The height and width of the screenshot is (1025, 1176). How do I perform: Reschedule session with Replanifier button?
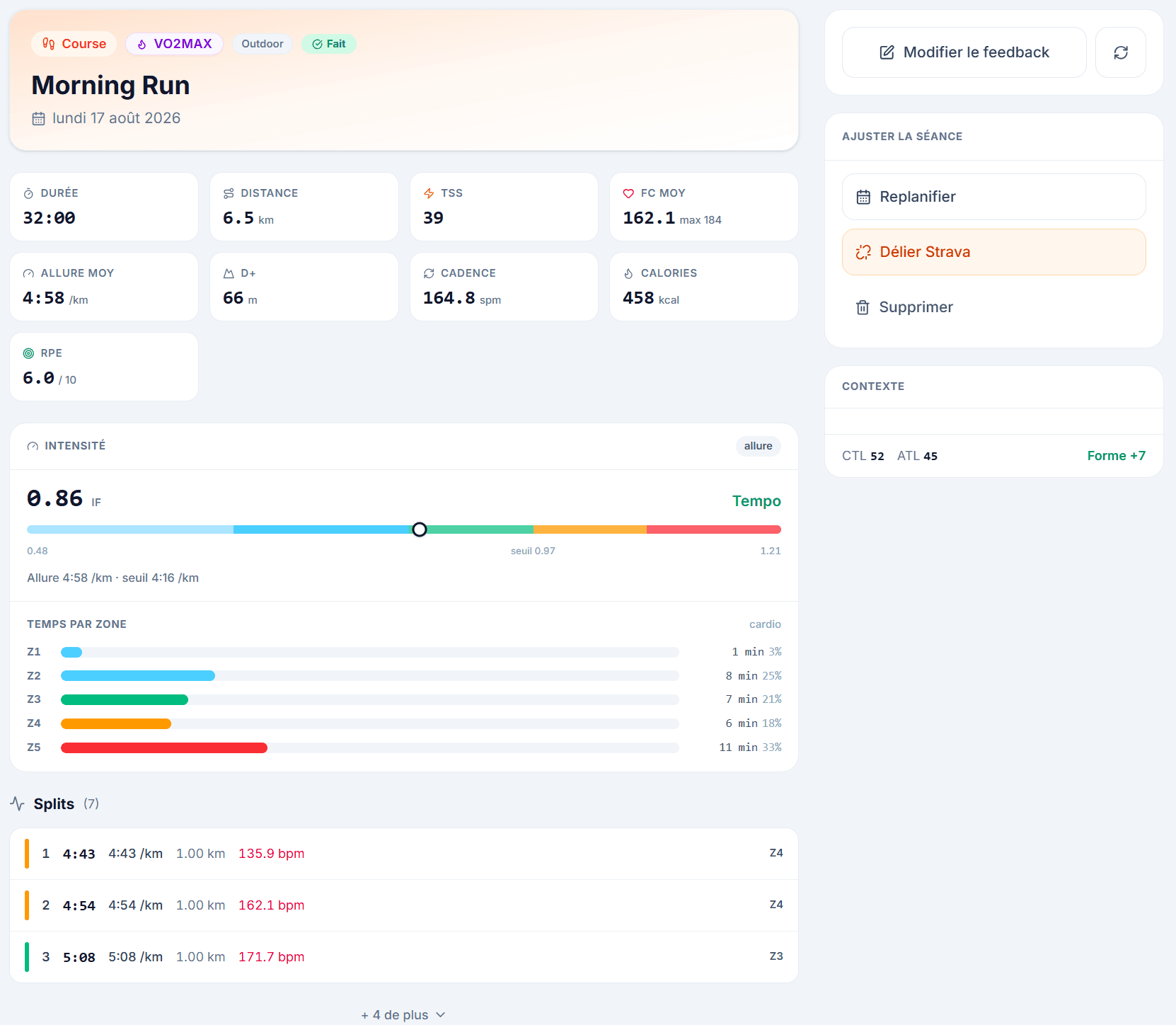(x=994, y=197)
